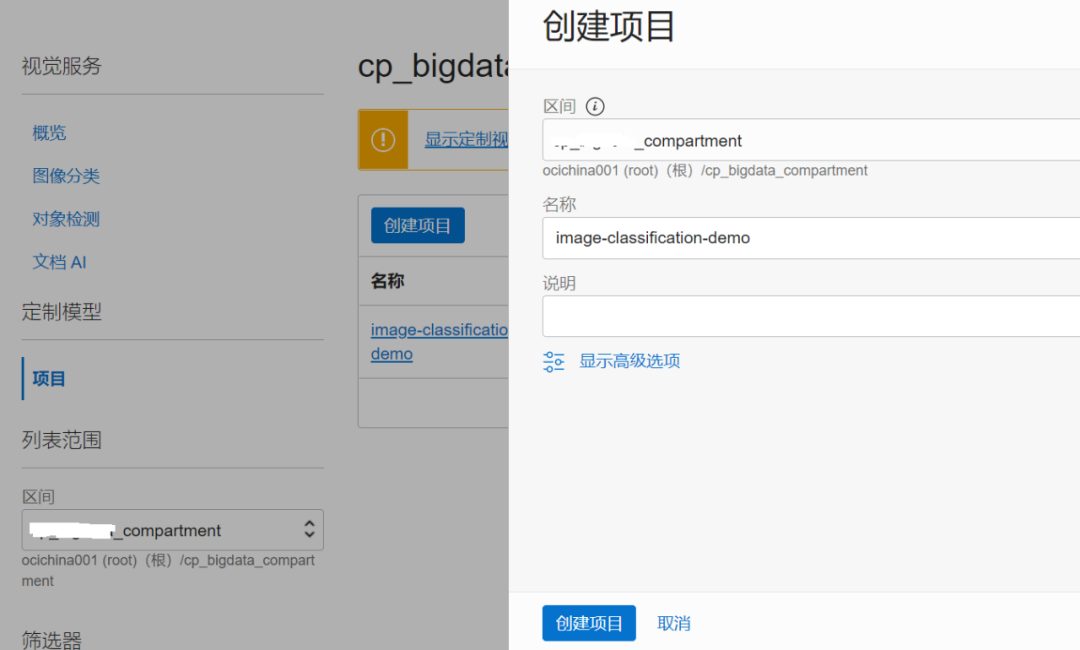
Task: Click the 定制模型 sidebar heading
Action: (61, 312)
